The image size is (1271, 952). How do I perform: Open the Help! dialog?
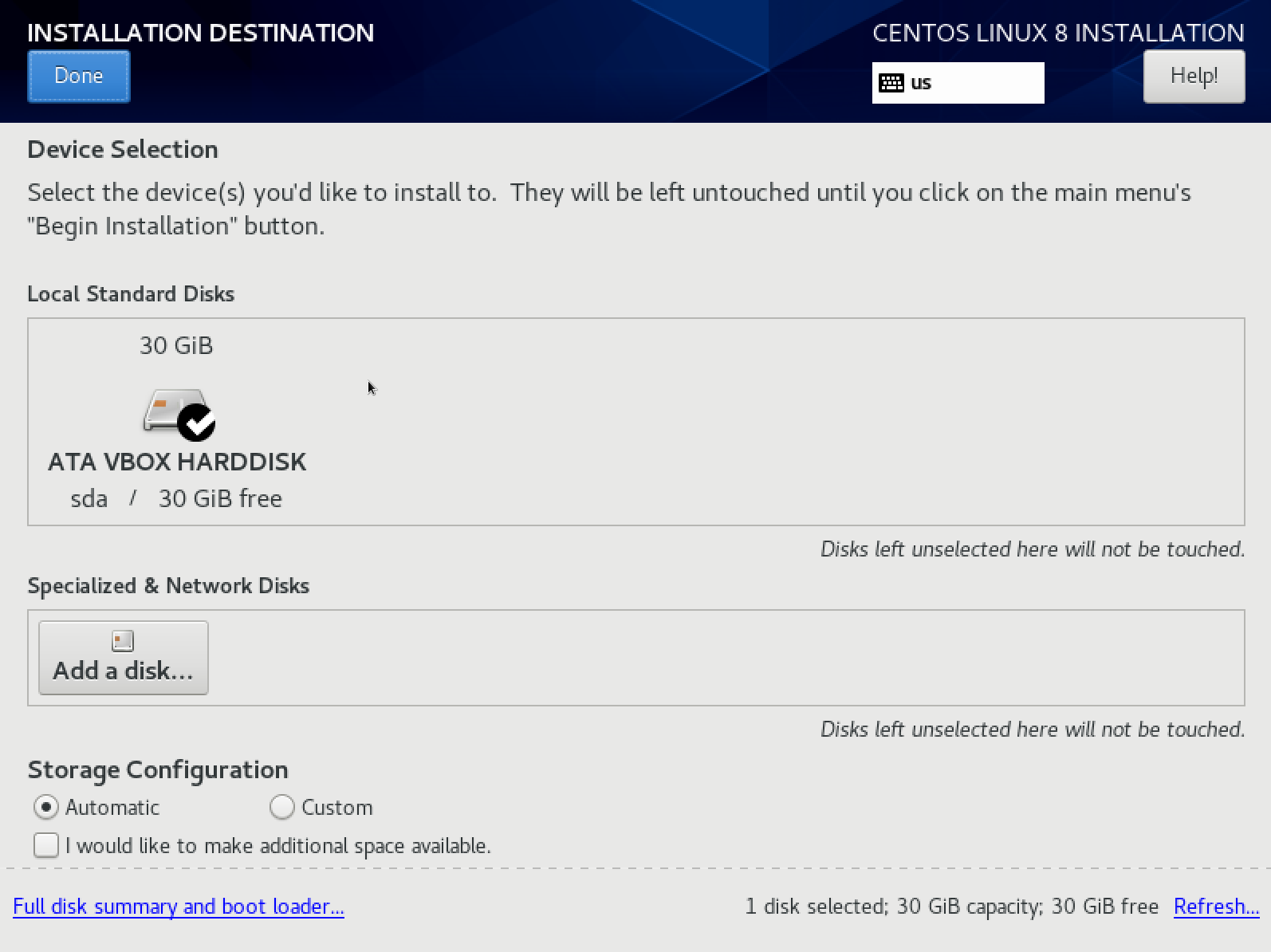(1194, 77)
